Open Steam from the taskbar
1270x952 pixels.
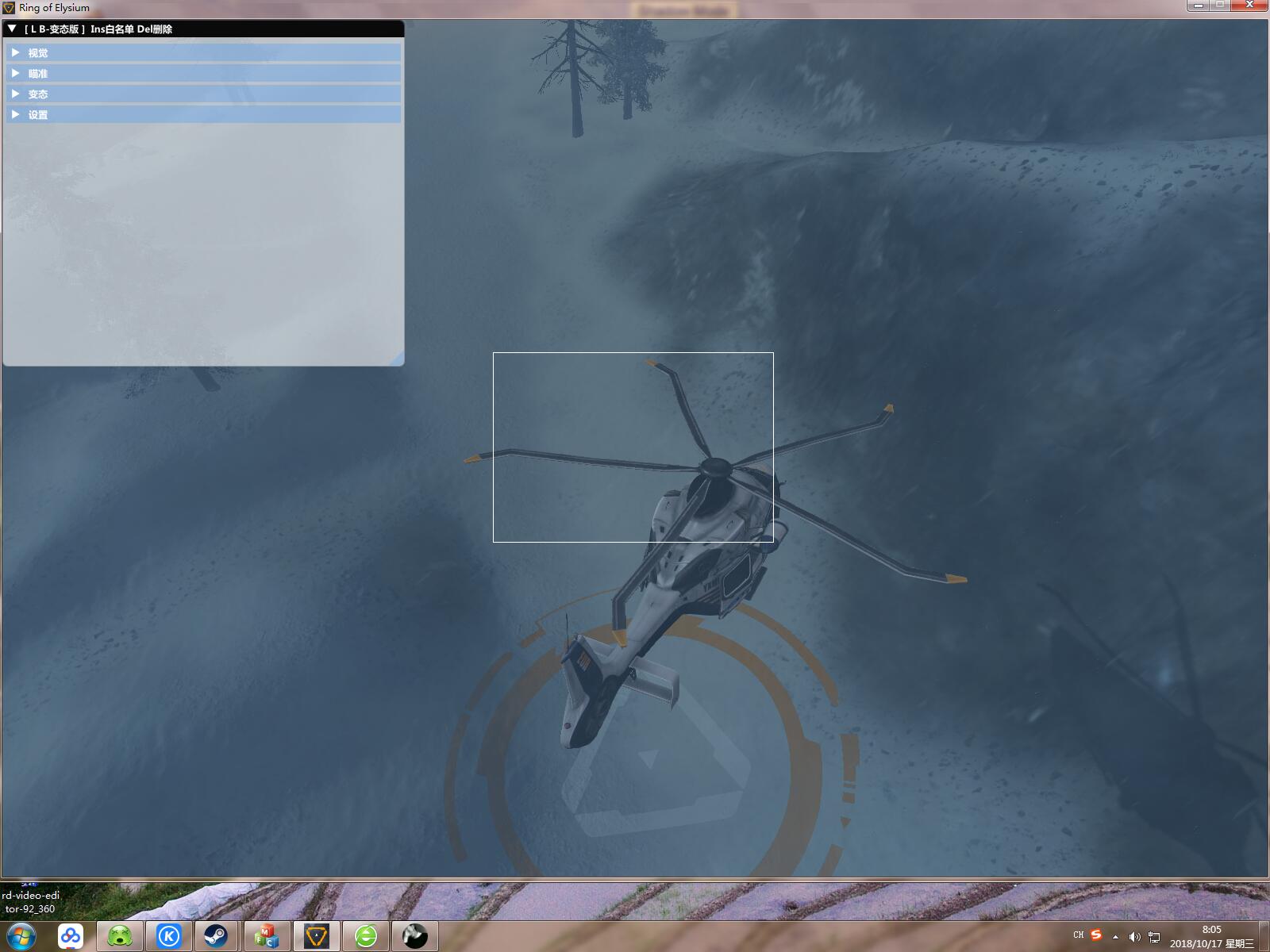click(217, 937)
